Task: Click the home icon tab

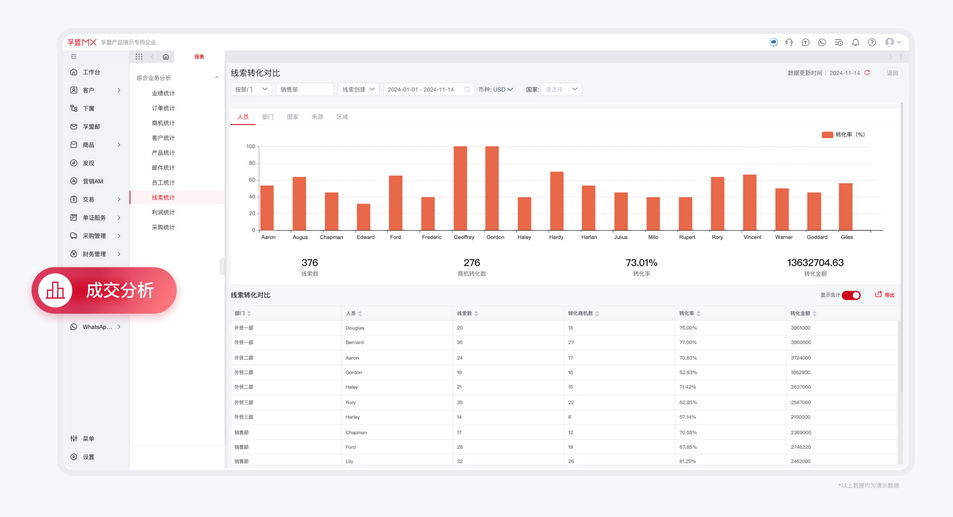Action: [x=166, y=57]
